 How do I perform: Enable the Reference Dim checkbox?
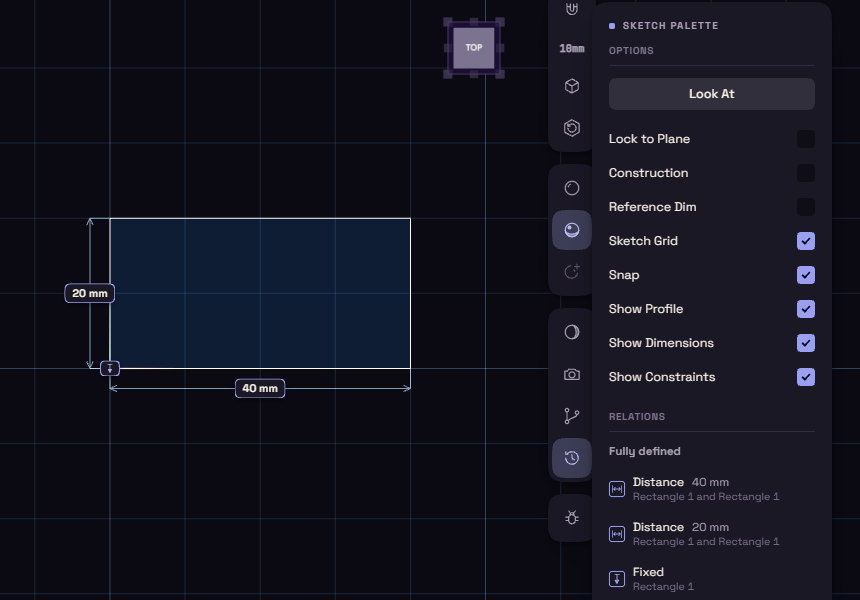coord(805,207)
